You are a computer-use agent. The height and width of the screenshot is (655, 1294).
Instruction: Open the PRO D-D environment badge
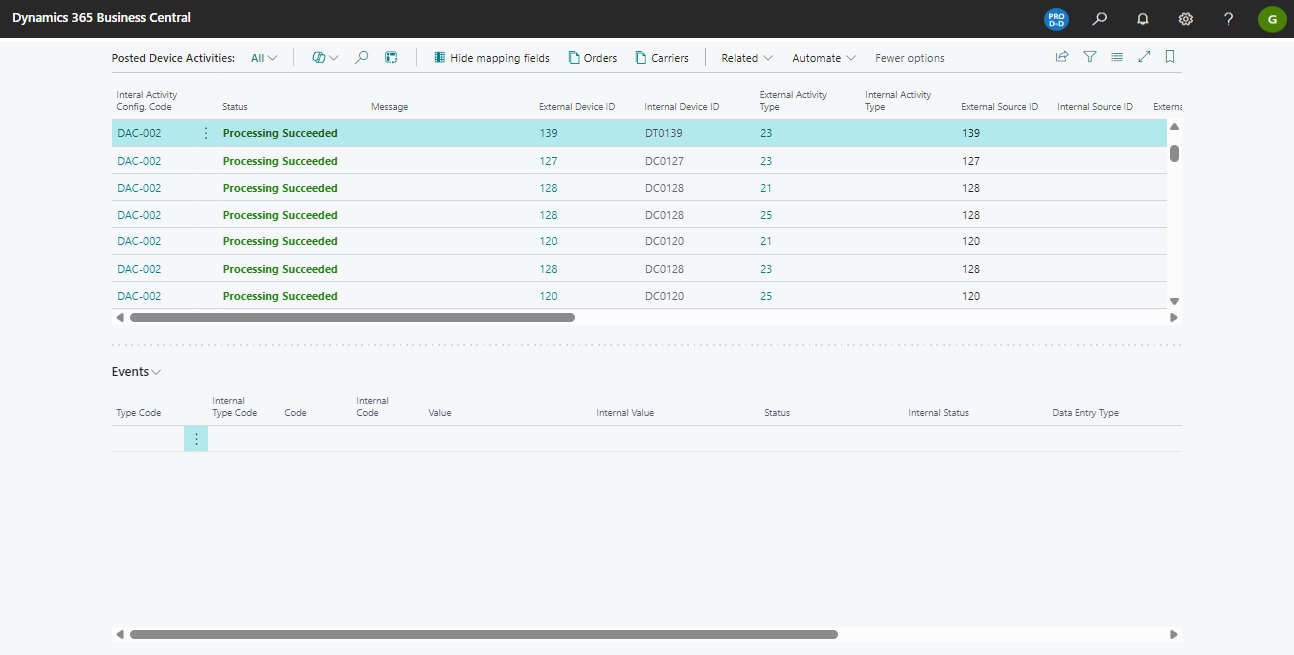coord(1056,19)
